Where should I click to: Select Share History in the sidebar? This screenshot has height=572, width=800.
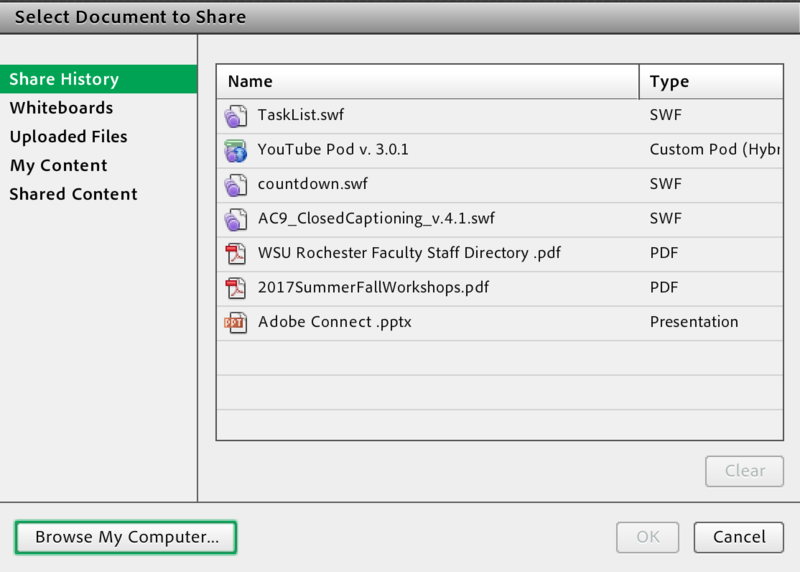[64, 79]
